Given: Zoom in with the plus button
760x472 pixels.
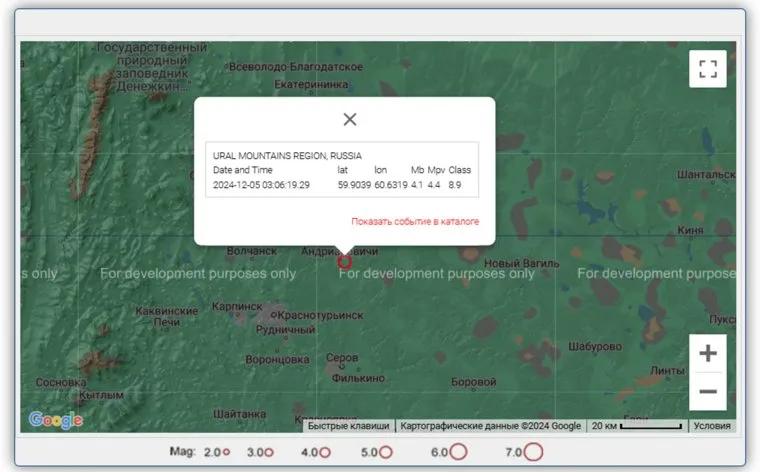Looking at the screenshot, I should click(708, 353).
